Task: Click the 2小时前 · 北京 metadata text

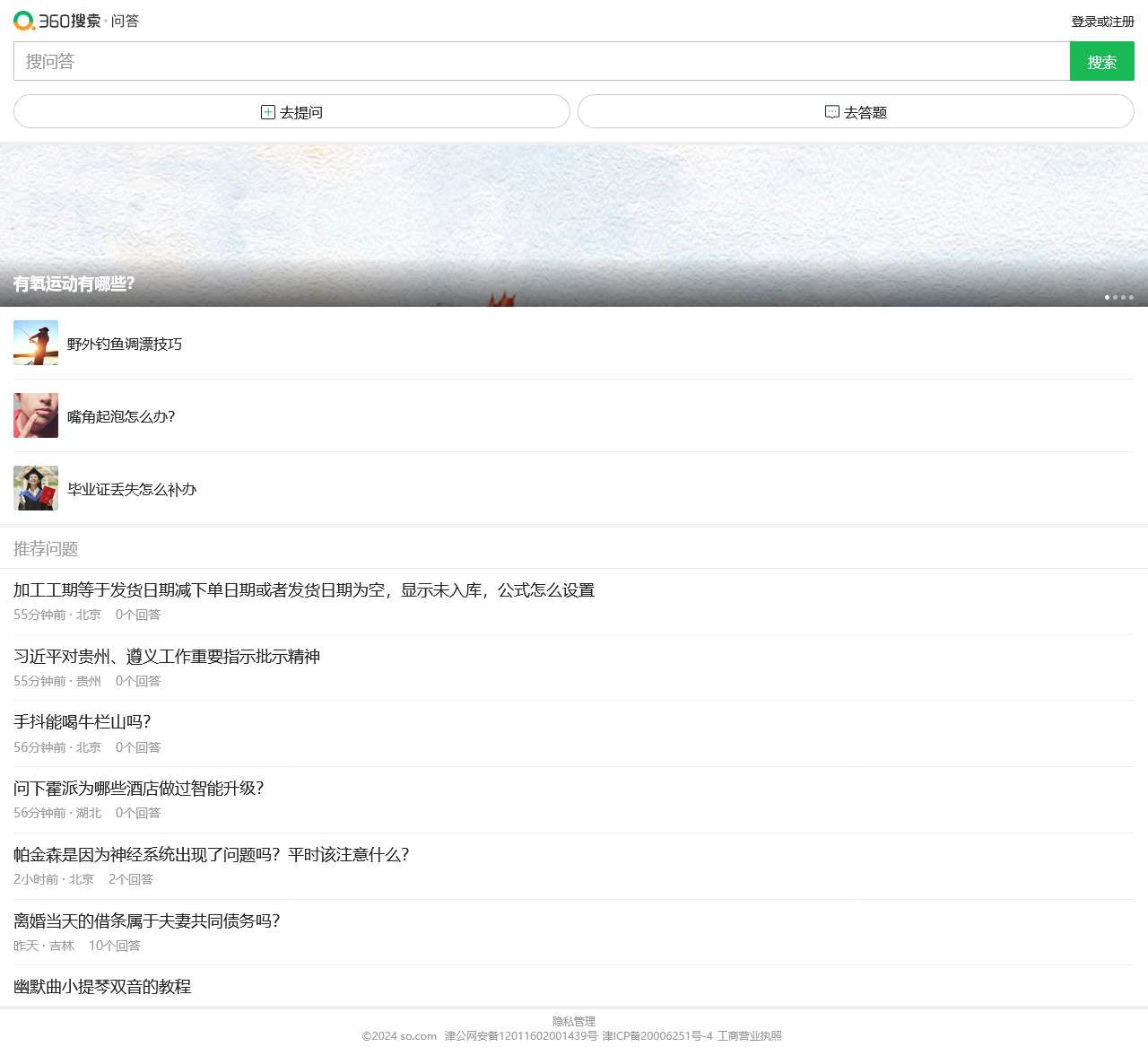Action: [54, 879]
